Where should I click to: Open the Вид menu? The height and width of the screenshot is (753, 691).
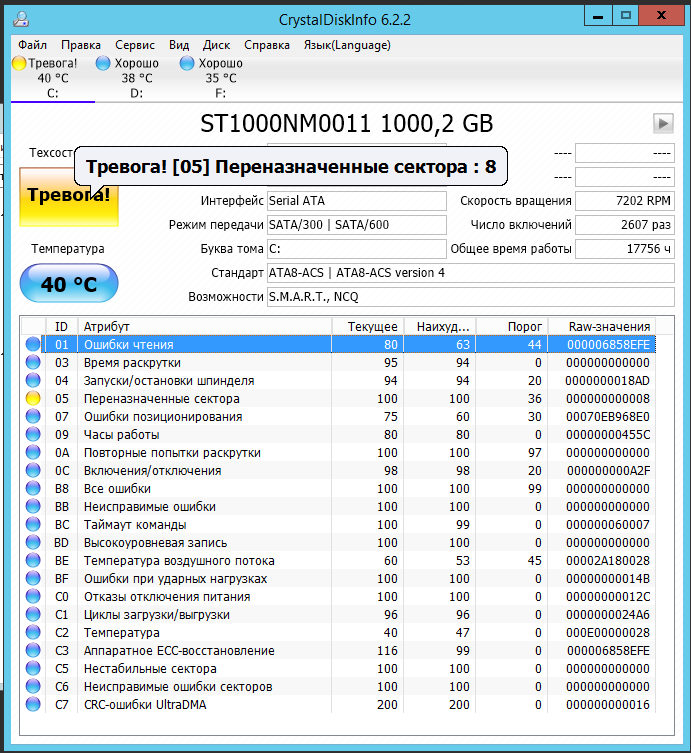(179, 45)
